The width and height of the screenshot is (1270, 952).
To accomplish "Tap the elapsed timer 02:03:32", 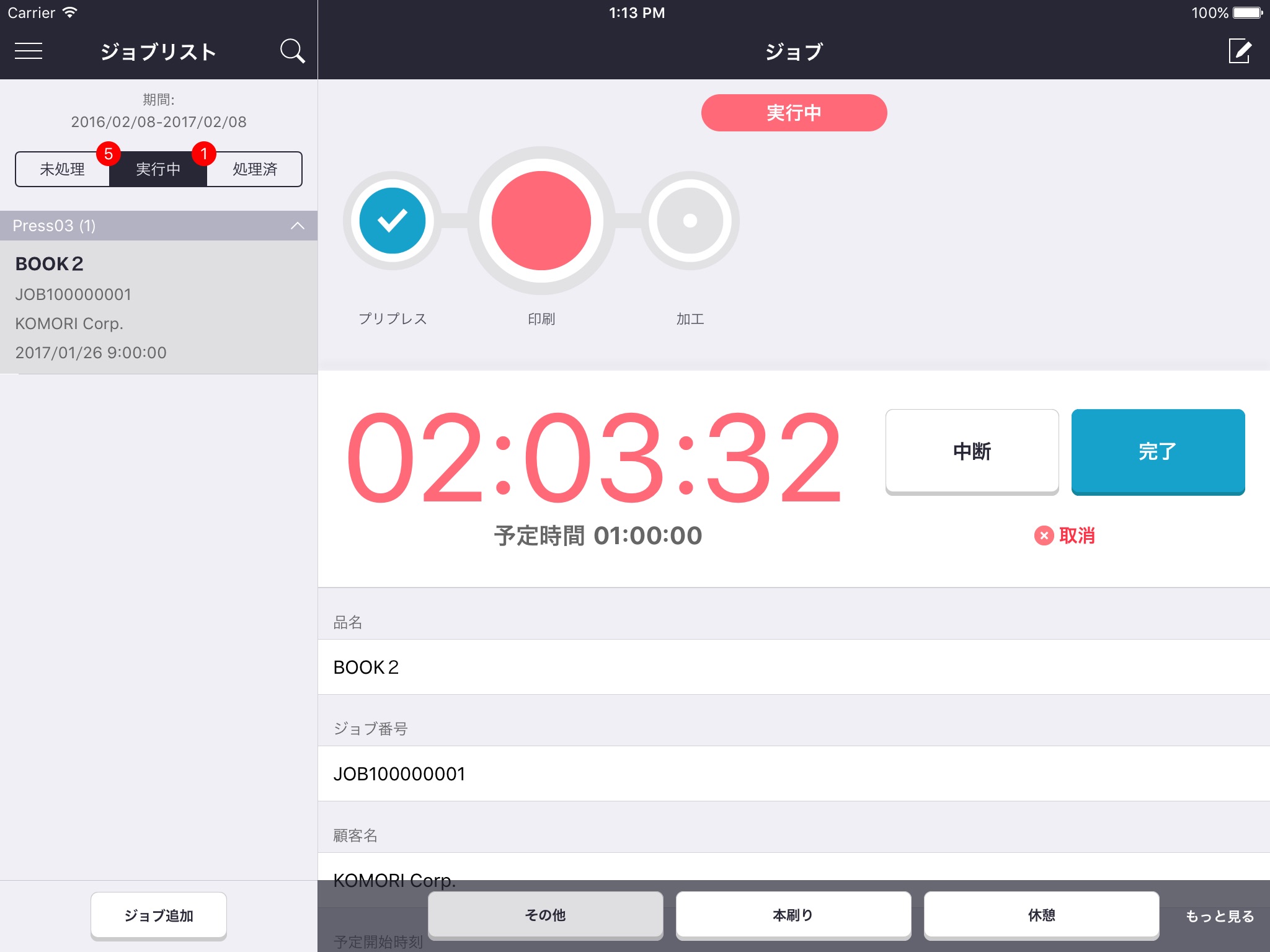I will [x=593, y=458].
